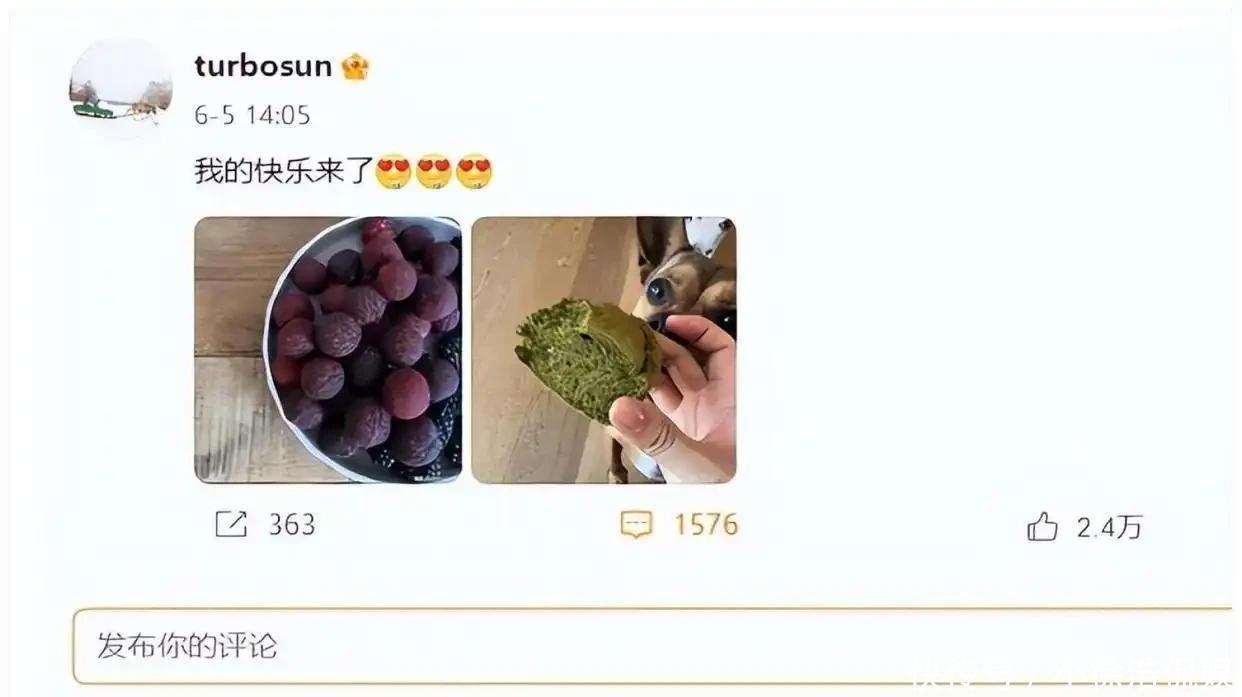This screenshot has width=1242, height=697.
Task: Click the comment count 1576
Action: 706,525
